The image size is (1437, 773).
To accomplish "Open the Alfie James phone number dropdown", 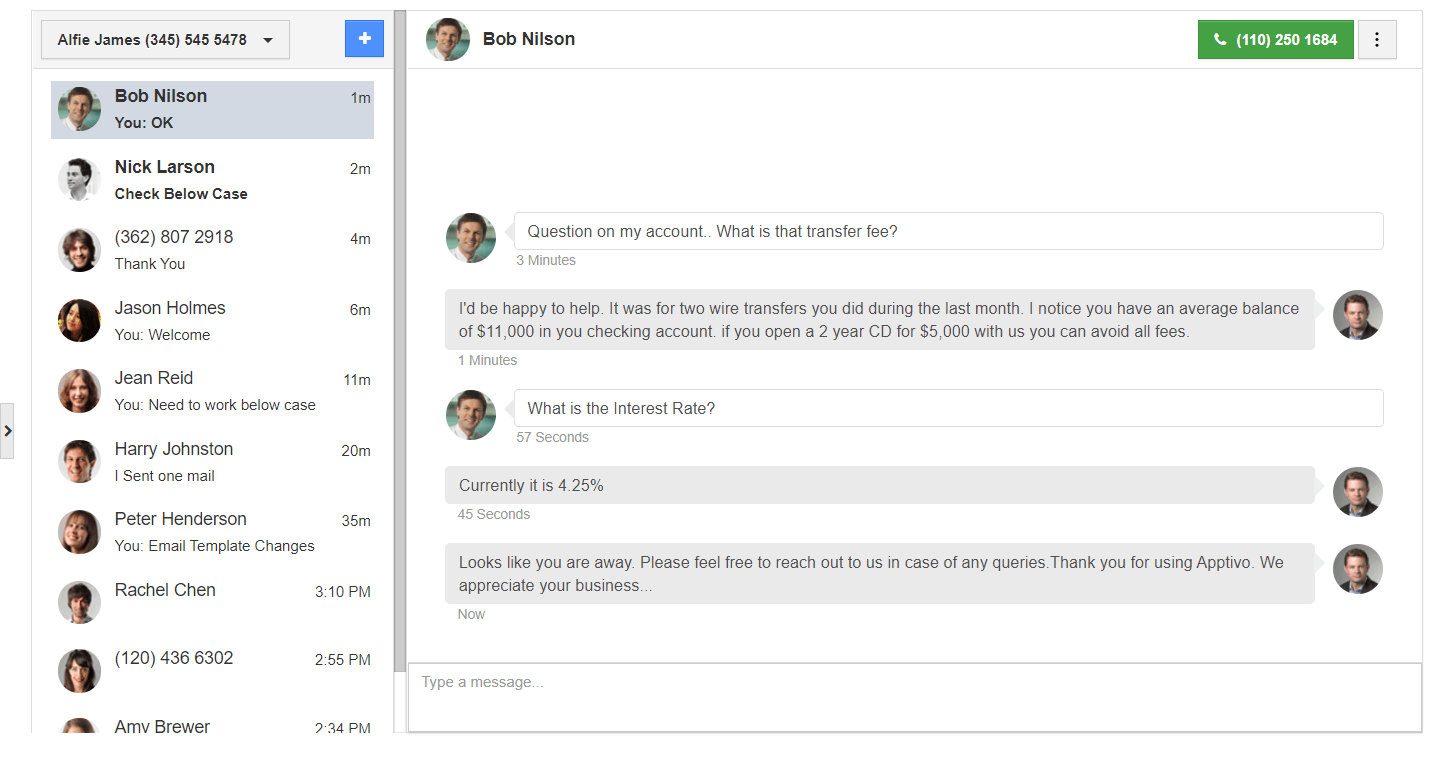I will (x=165, y=40).
